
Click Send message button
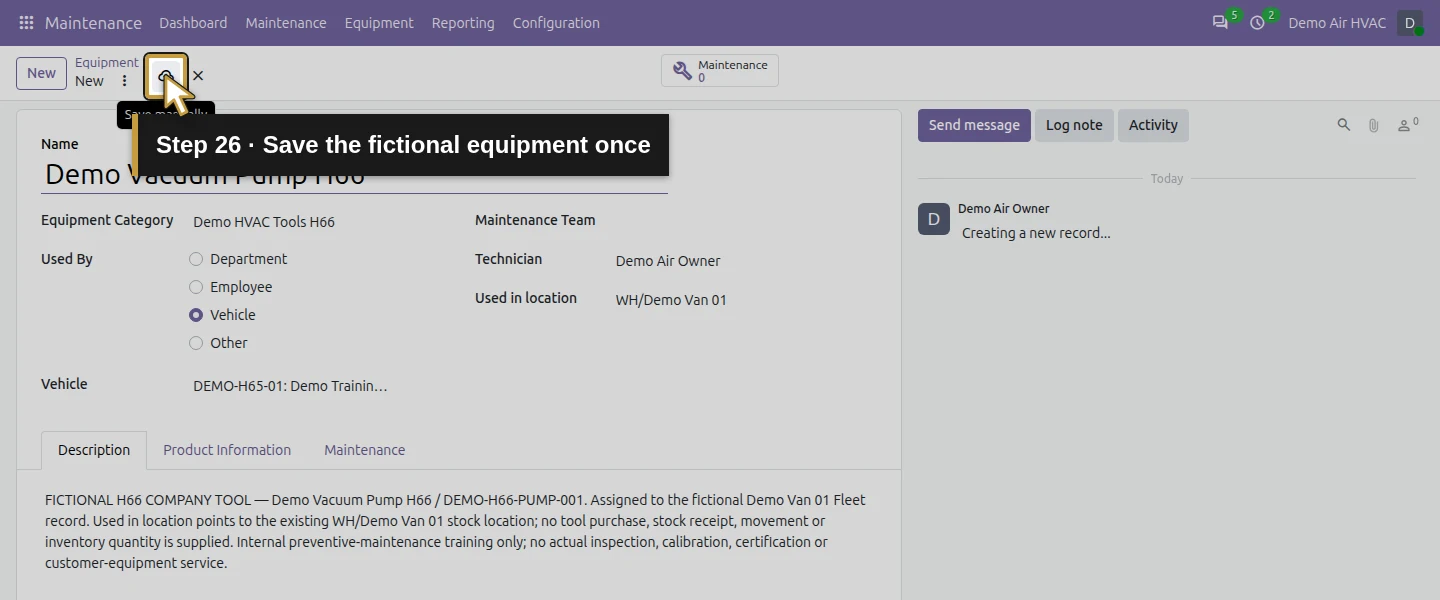pyautogui.click(x=974, y=125)
